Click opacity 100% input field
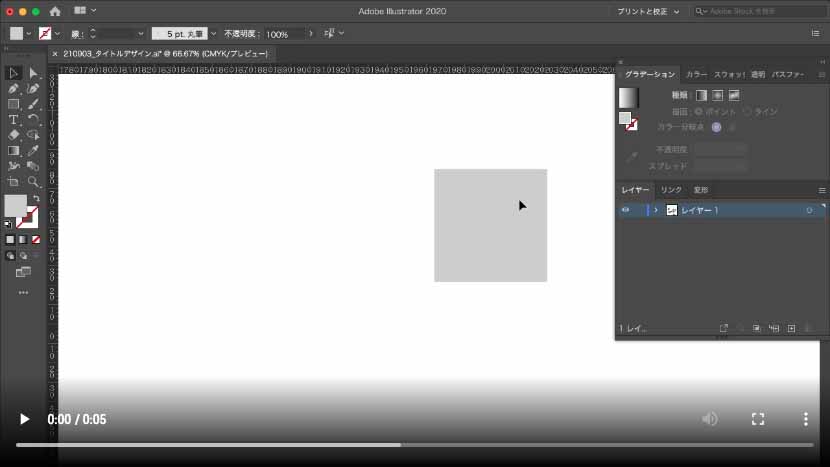This screenshot has height=467, width=830. click(x=284, y=34)
